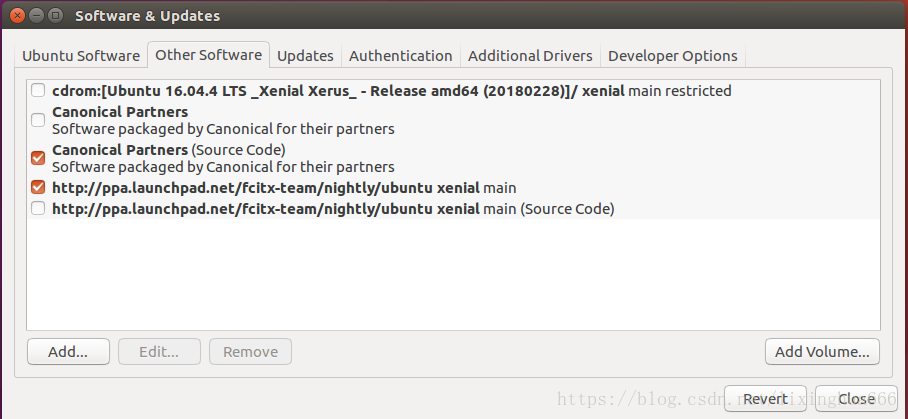Open the Updates tab
Image resolution: width=908 pixels, height=419 pixels.
305,56
